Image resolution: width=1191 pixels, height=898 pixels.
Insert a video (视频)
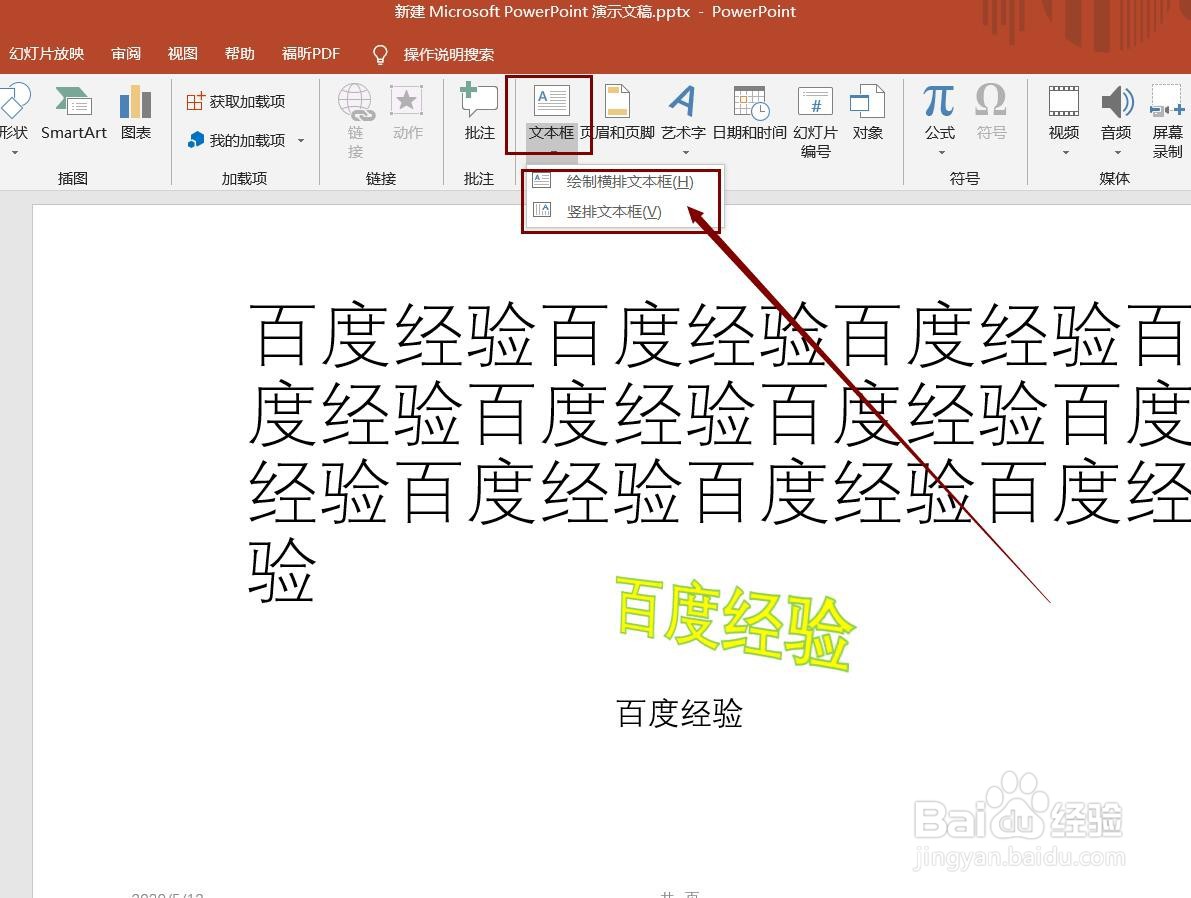point(1063,112)
